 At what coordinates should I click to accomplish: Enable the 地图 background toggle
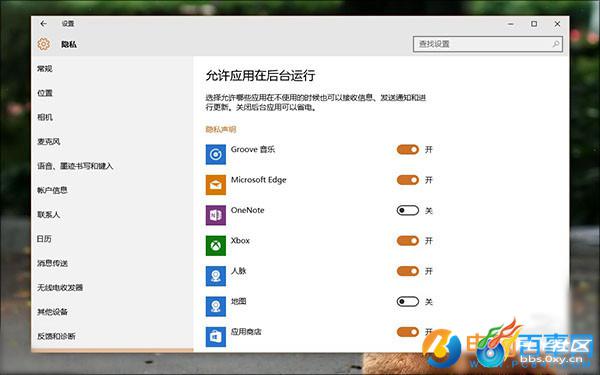(408, 302)
